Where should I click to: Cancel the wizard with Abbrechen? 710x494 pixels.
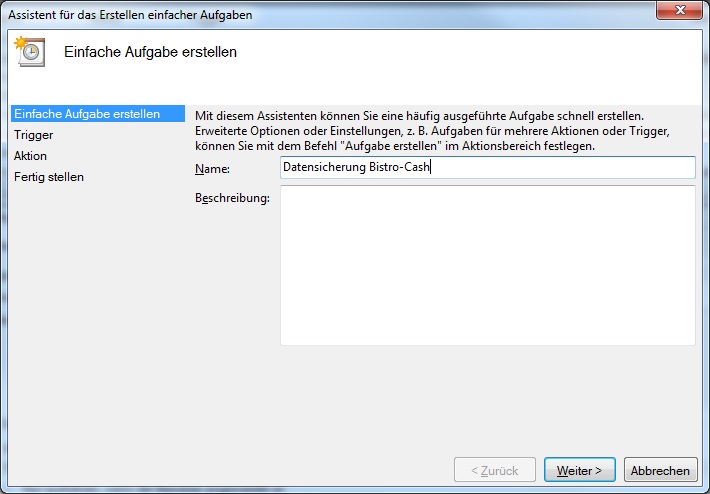660,470
